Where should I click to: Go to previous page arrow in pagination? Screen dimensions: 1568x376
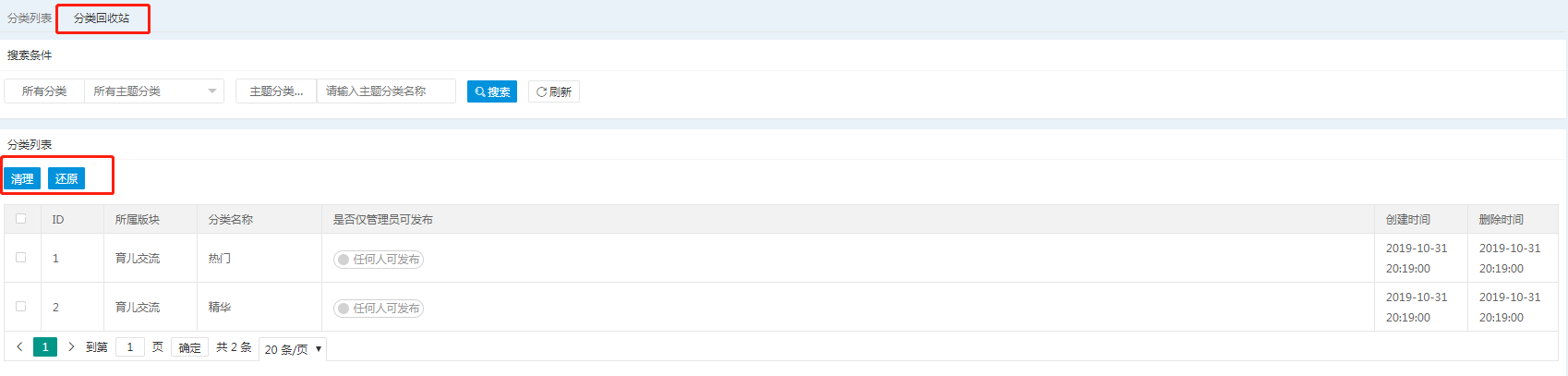(19, 347)
